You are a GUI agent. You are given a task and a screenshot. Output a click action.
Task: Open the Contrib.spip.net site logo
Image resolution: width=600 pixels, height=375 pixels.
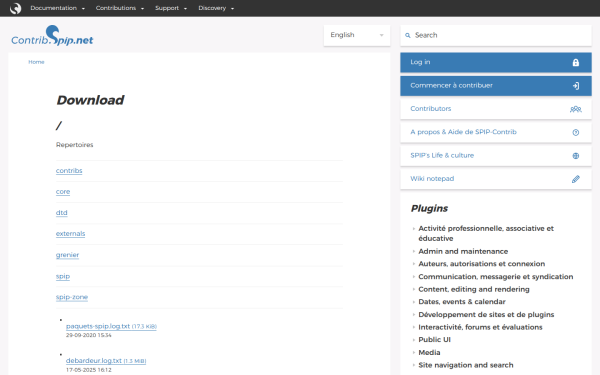52,36
